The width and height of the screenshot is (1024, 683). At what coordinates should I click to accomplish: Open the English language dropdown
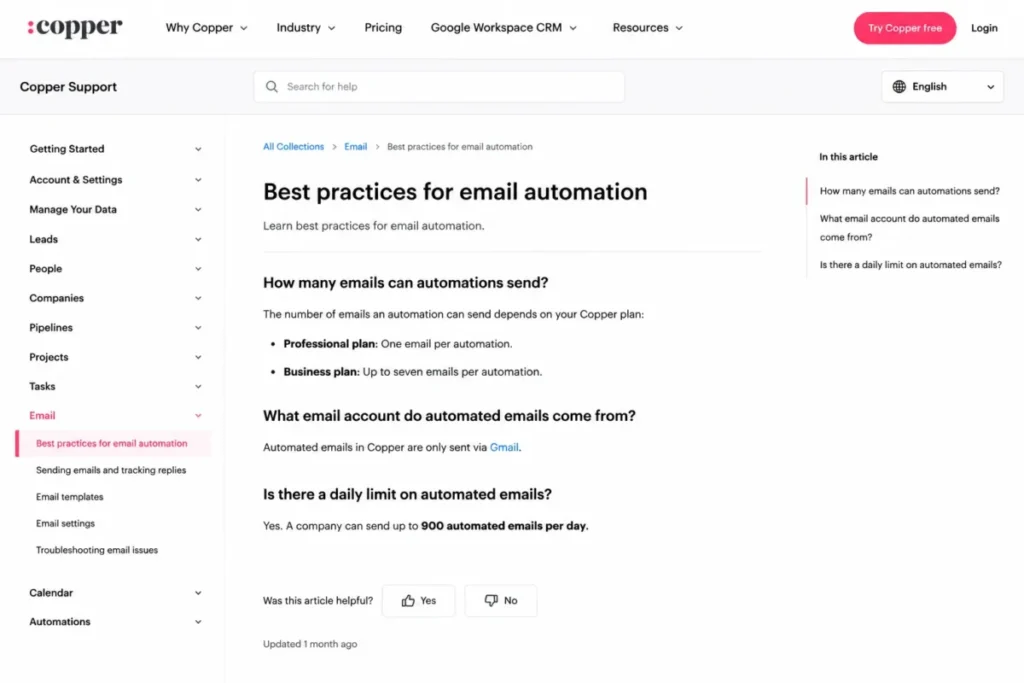tap(942, 87)
